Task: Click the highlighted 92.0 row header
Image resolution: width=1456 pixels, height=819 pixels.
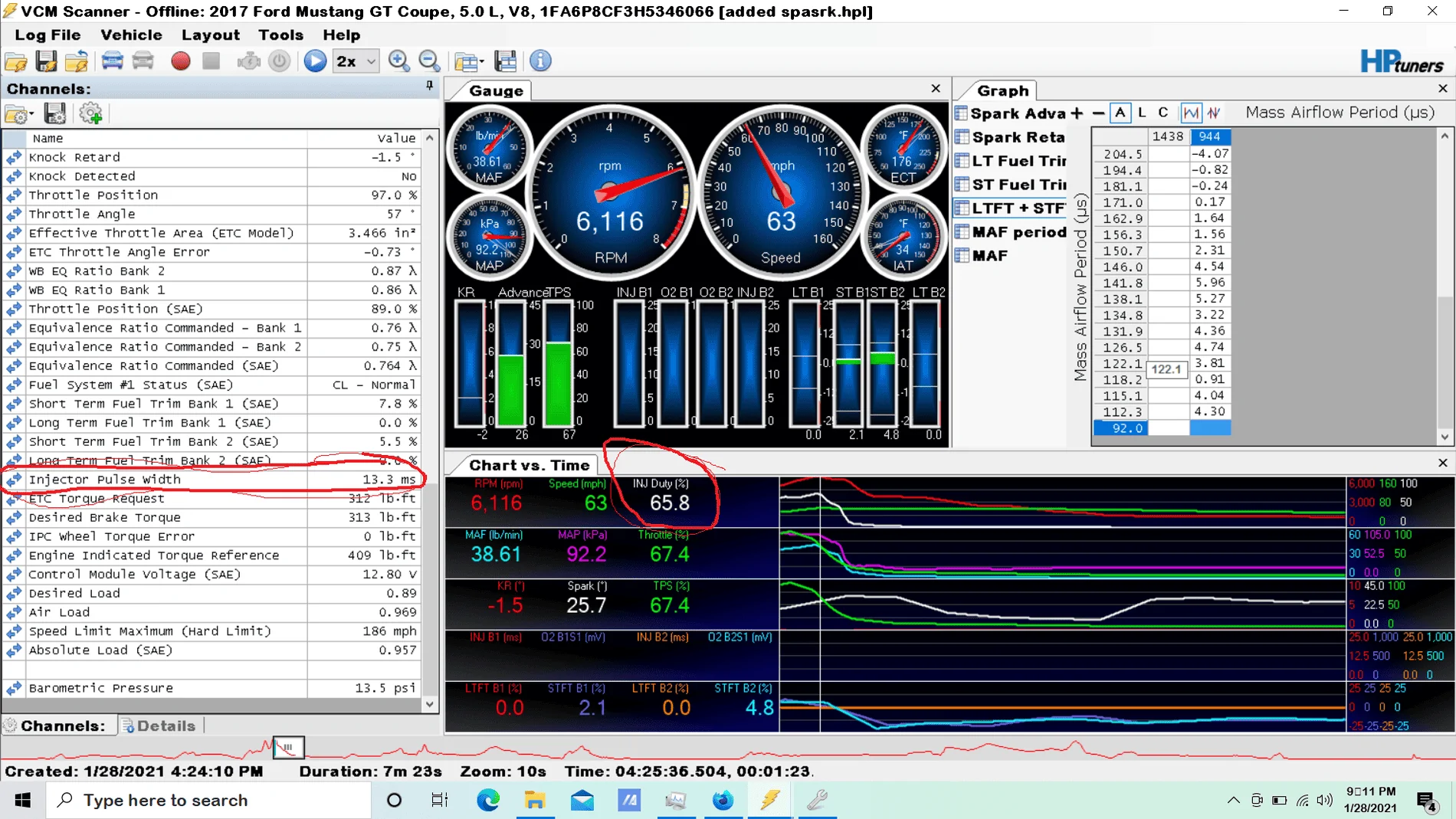Action: (1120, 428)
